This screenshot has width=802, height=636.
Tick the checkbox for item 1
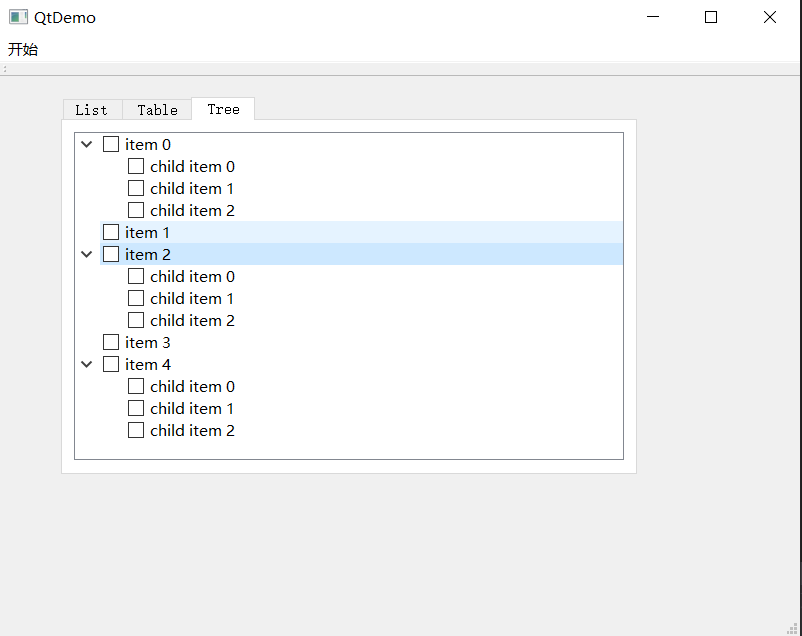pos(111,233)
